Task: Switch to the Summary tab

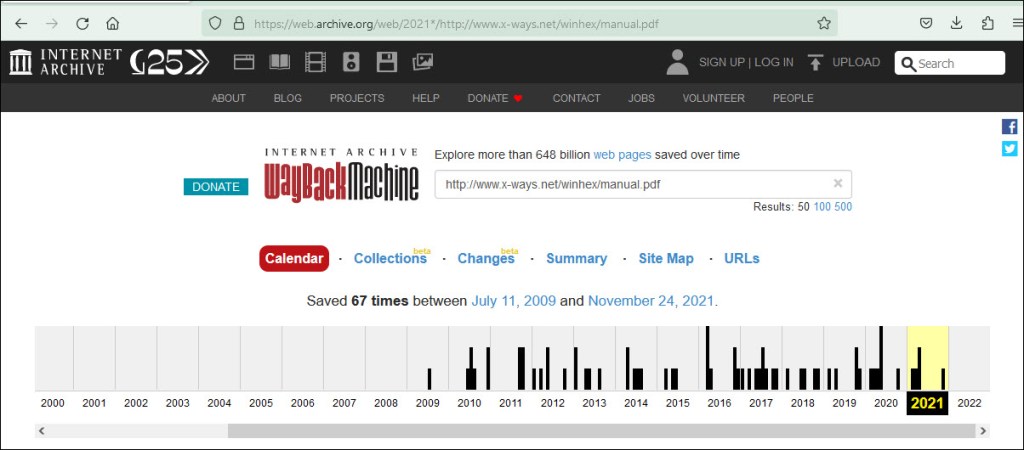Action: 577,259
